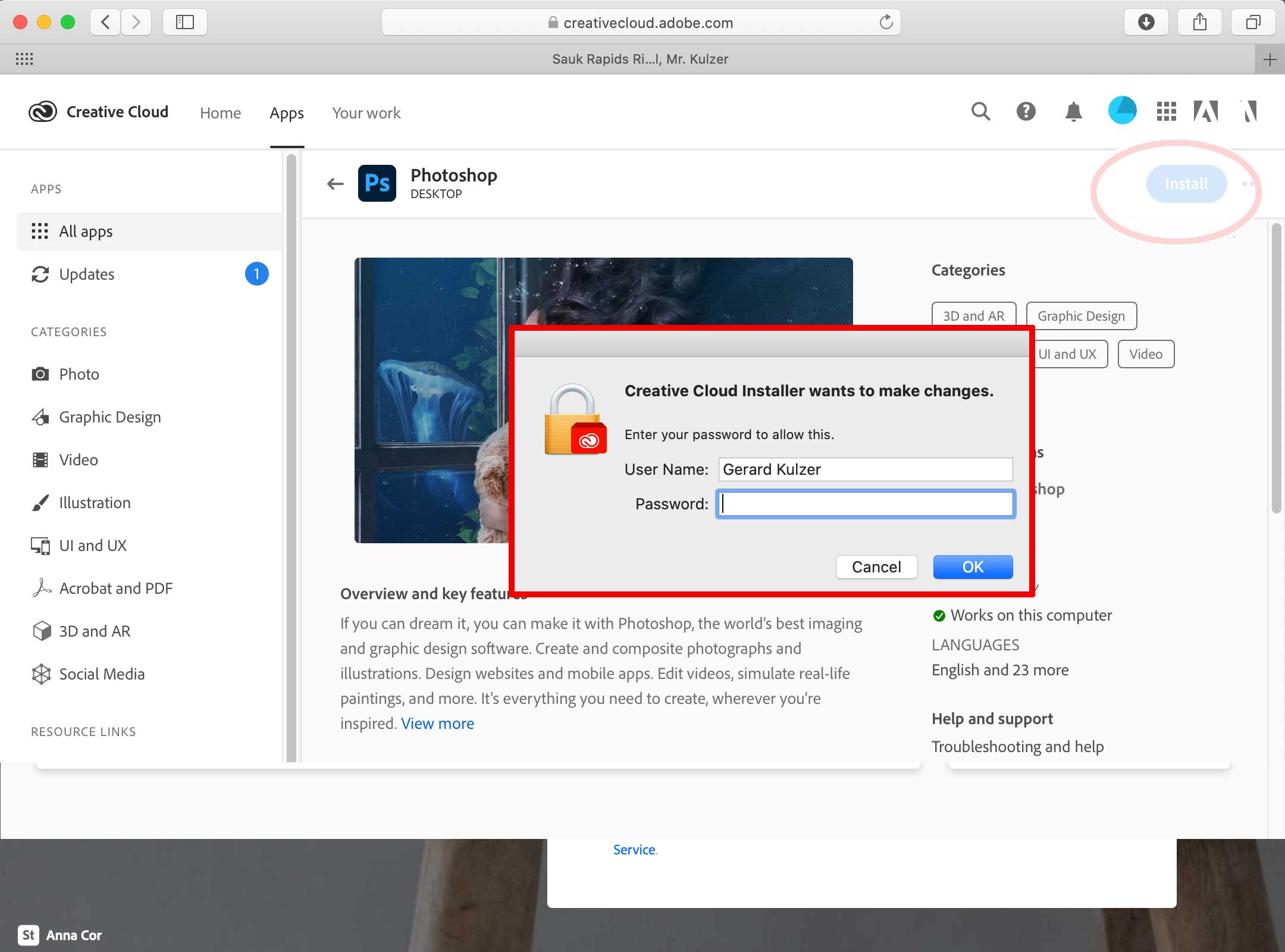The width and height of the screenshot is (1285, 952).
Task: Open the Adobe apps grid switcher
Action: point(1166,111)
